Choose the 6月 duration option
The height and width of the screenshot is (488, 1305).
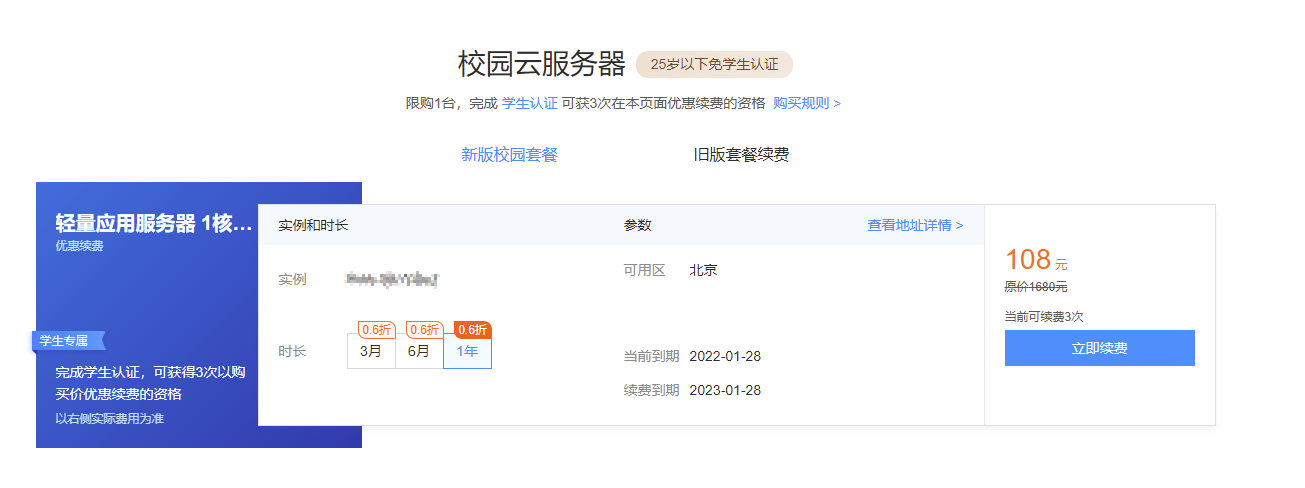coord(419,351)
